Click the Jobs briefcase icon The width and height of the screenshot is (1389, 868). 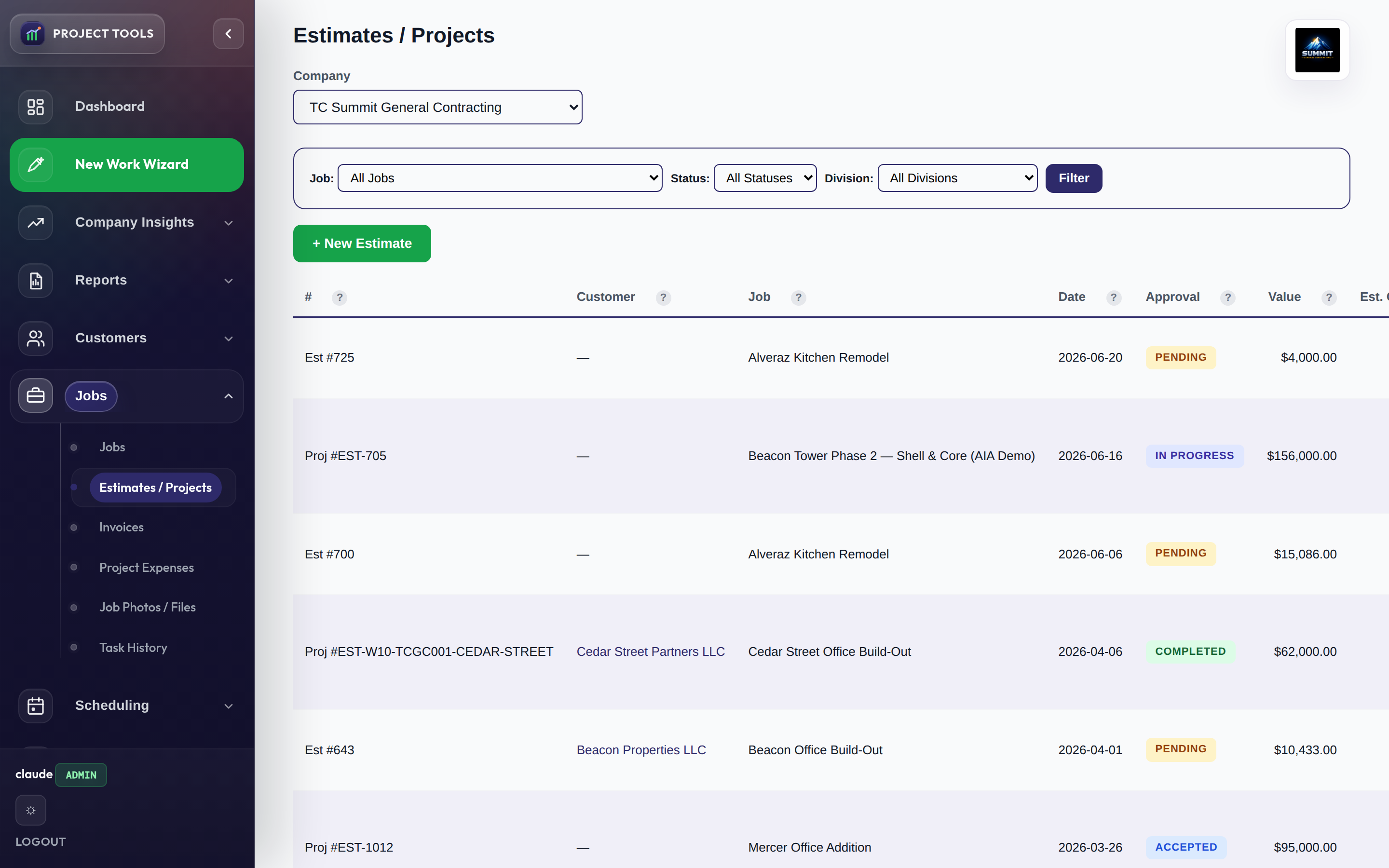pos(36,395)
